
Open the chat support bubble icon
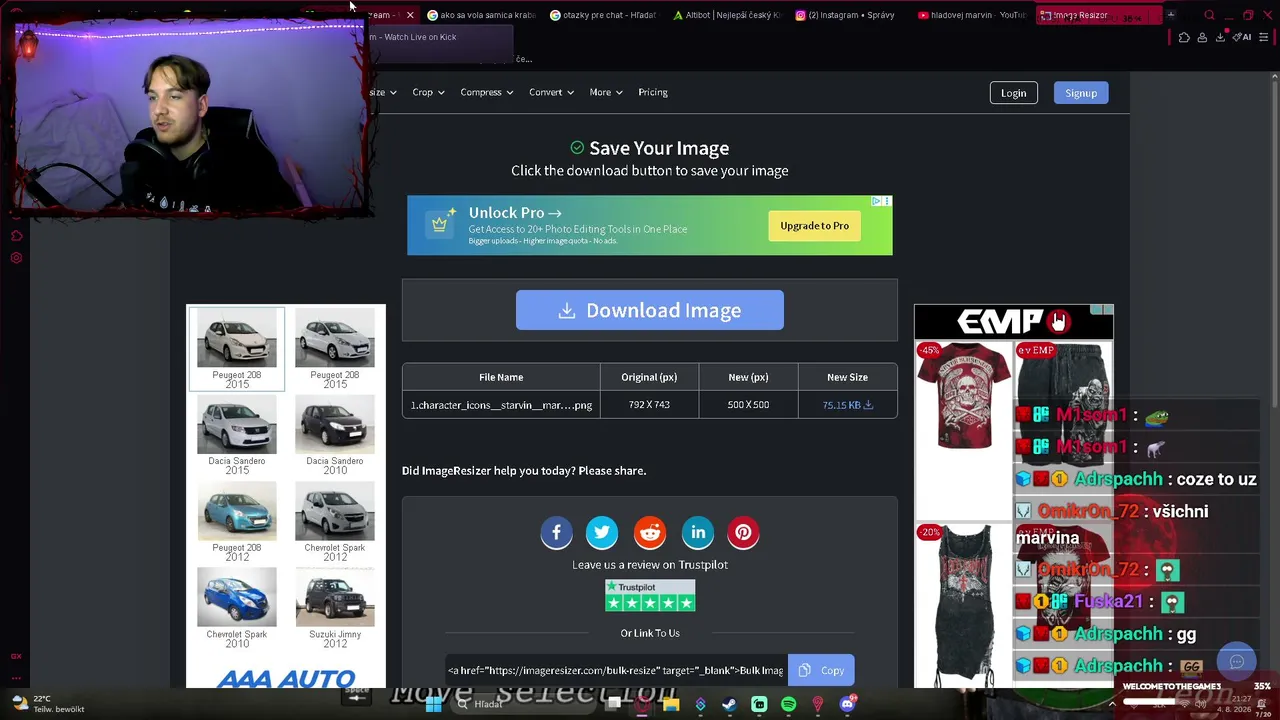pyautogui.click(x=1237, y=662)
